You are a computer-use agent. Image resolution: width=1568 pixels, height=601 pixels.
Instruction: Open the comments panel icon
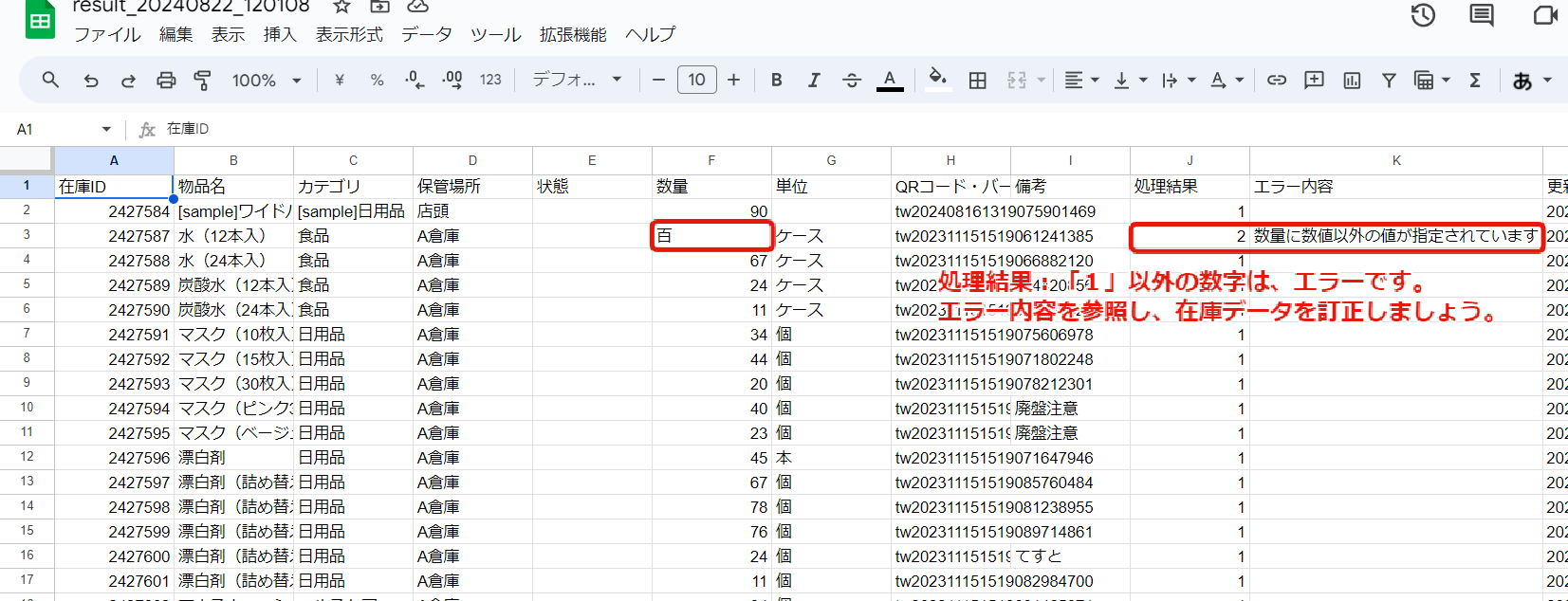point(1482,15)
